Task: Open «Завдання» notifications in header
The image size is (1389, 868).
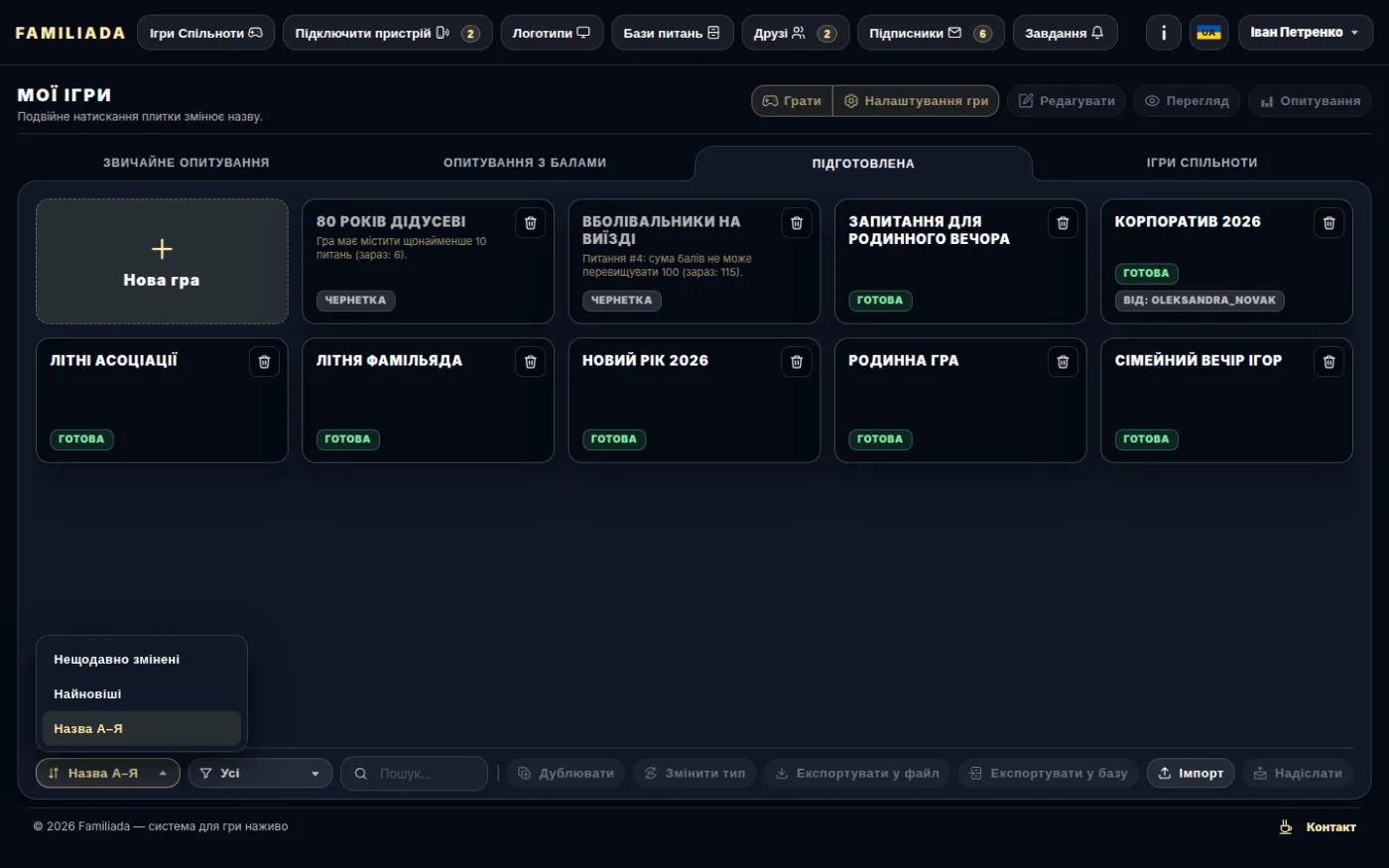Action: coord(1065,33)
